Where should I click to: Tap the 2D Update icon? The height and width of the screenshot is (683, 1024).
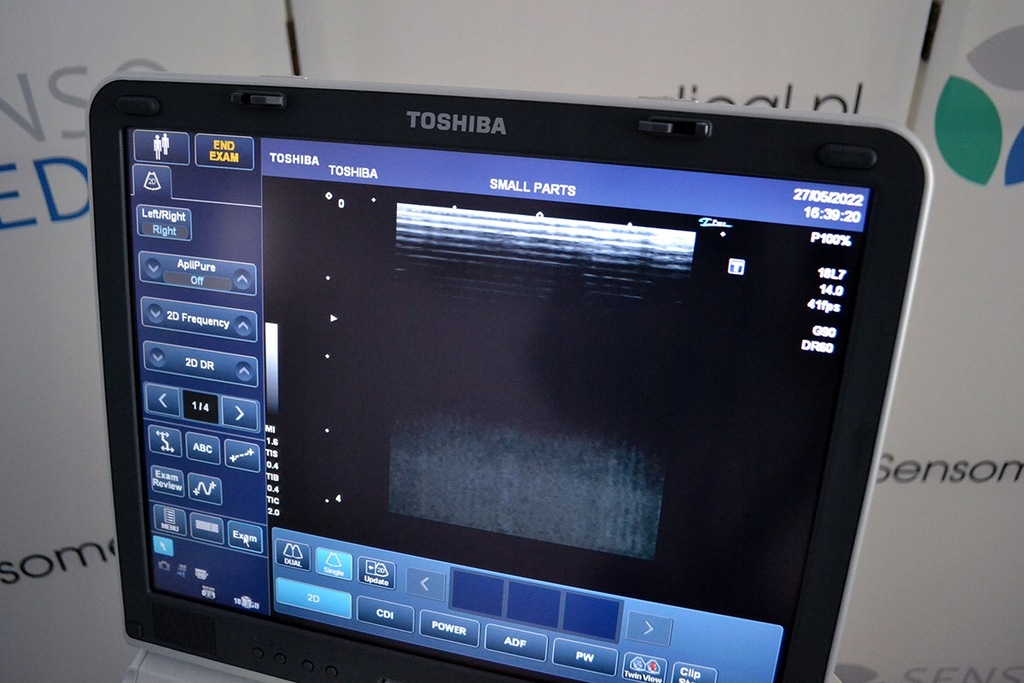(376, 573)
